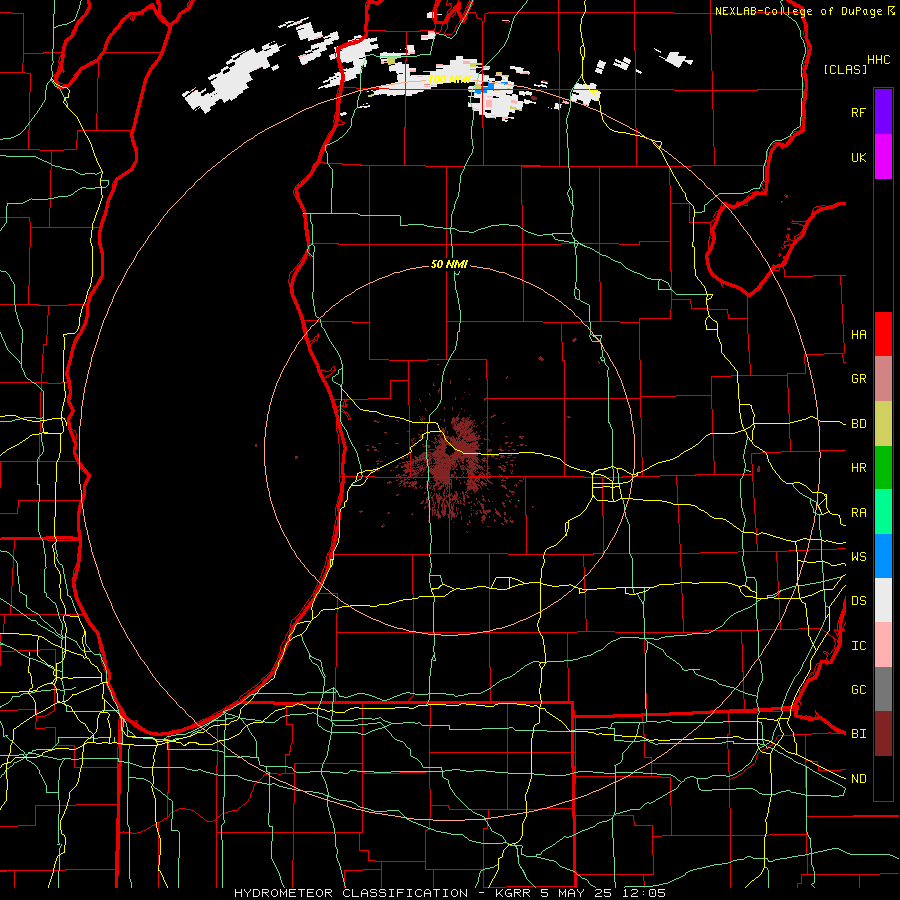Click the brown BI legend swatch
The height and width of the screenshot is (900, 900).
[883, 734]
